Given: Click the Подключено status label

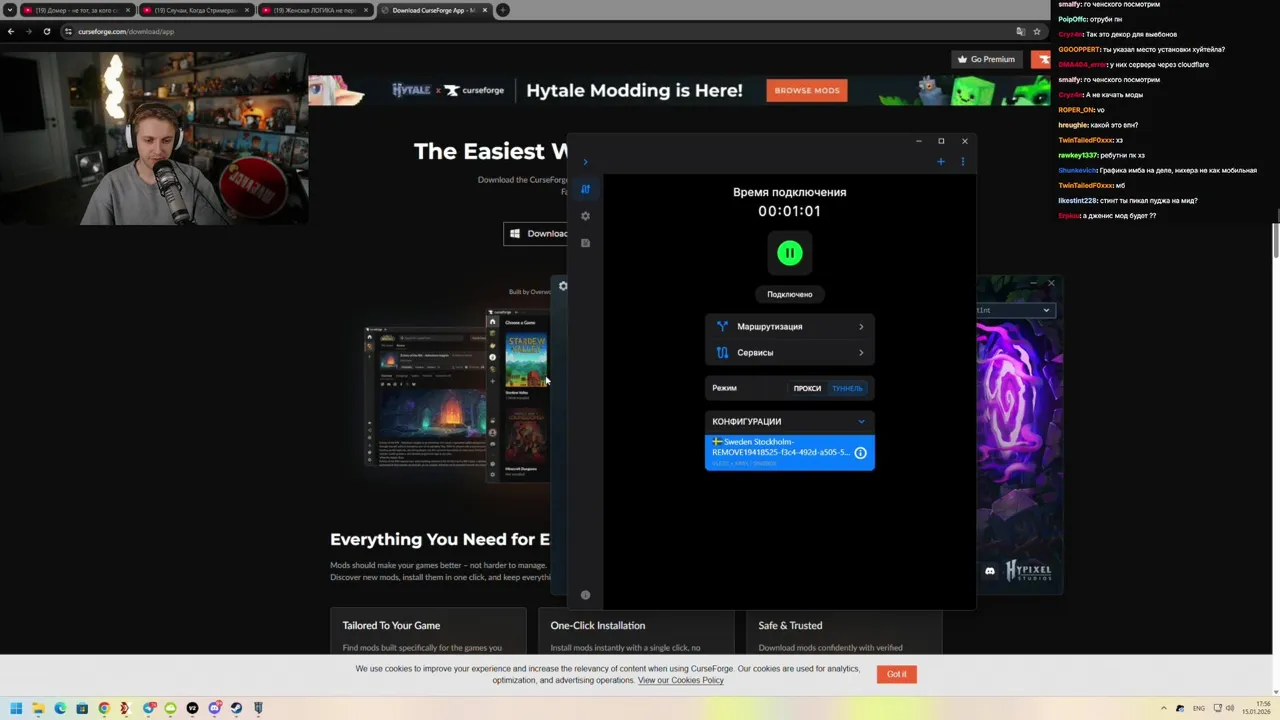Looking at the screenshot, I should coord(790,295).
